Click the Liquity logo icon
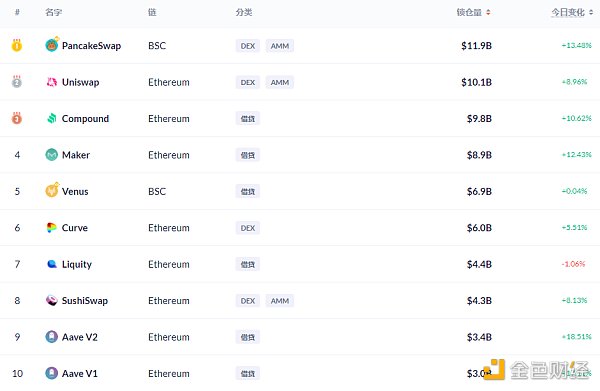 coord(52,264)
